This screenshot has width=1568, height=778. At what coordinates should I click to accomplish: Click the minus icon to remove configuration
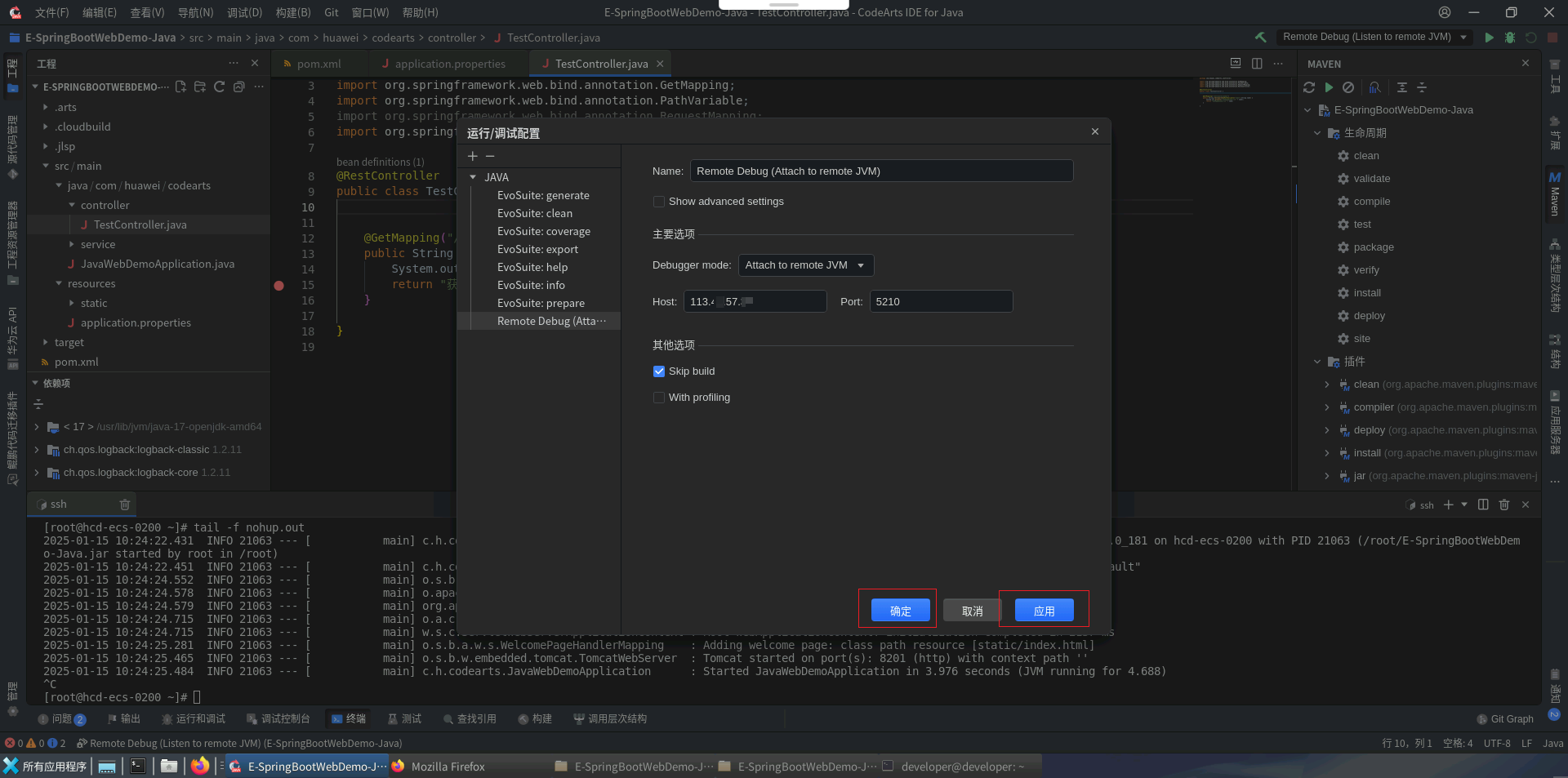490,156
